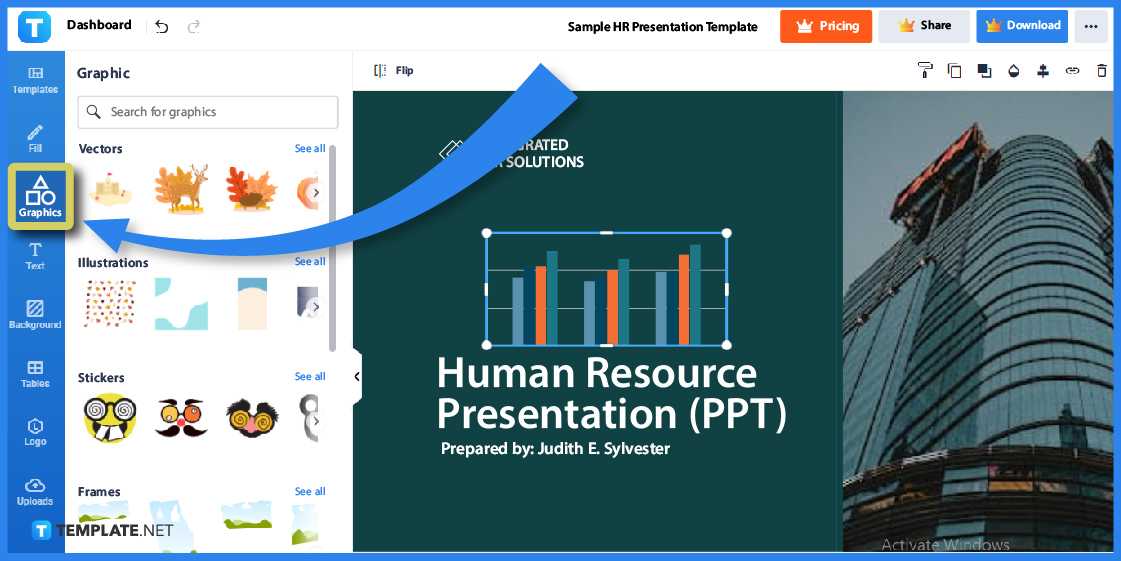Open the Background sidebar tab
Screen dimensions: 1121x561
(35, 314)
